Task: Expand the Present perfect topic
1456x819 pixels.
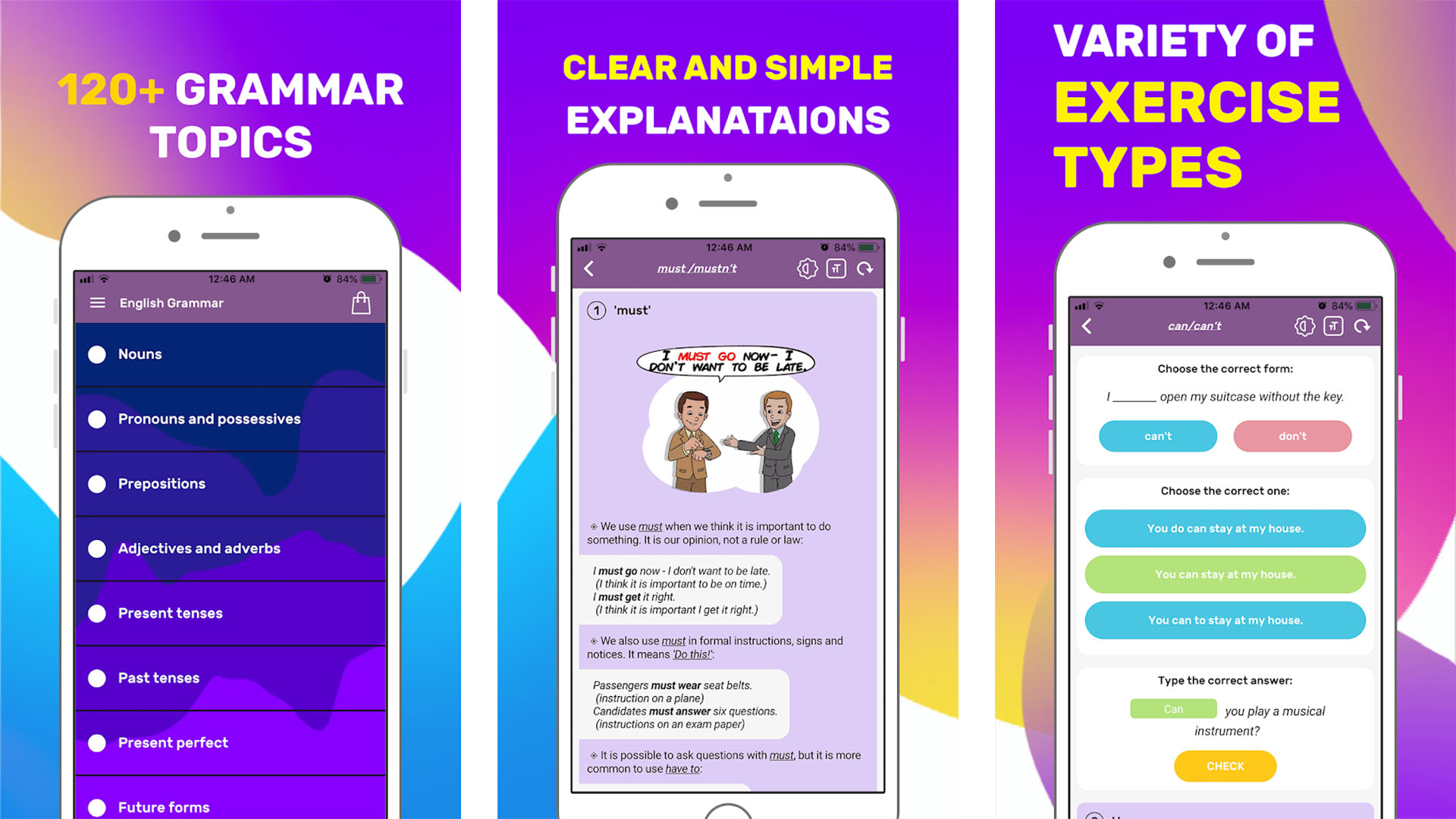Action: 229,742
